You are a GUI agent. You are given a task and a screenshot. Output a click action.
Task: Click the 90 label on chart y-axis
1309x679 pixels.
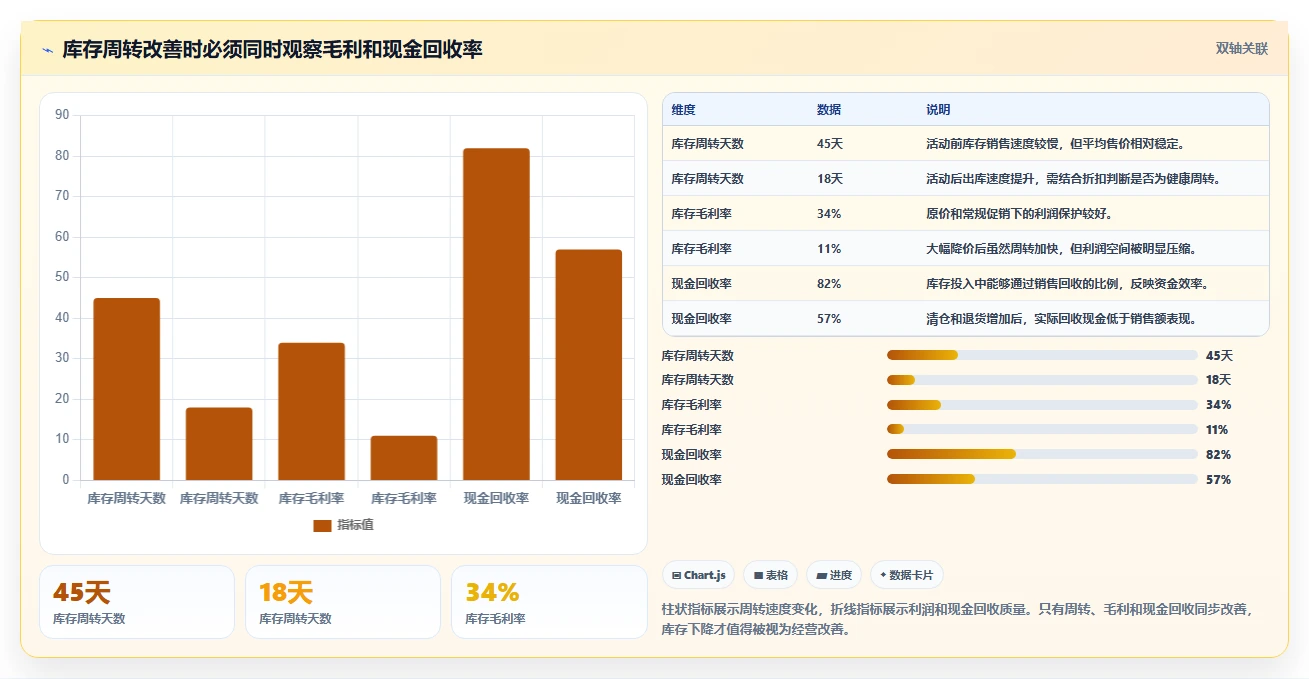point(62,115)
